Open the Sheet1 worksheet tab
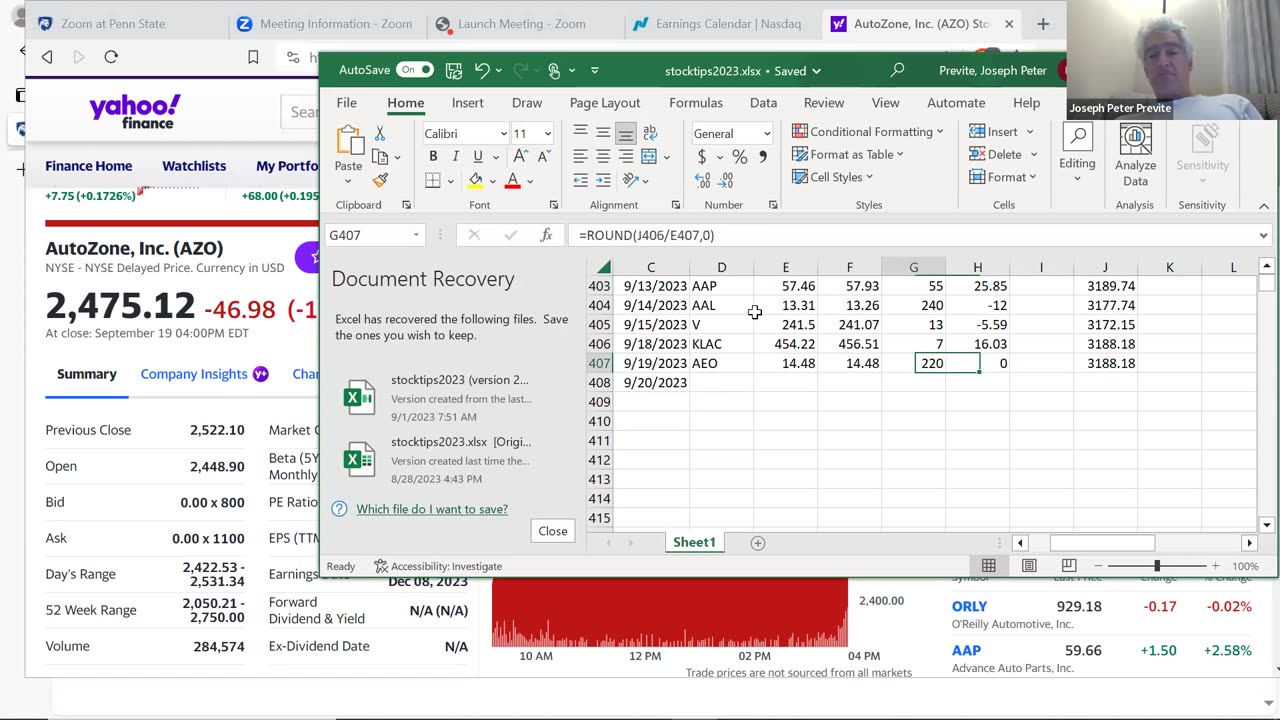 [x=694, y=542]
